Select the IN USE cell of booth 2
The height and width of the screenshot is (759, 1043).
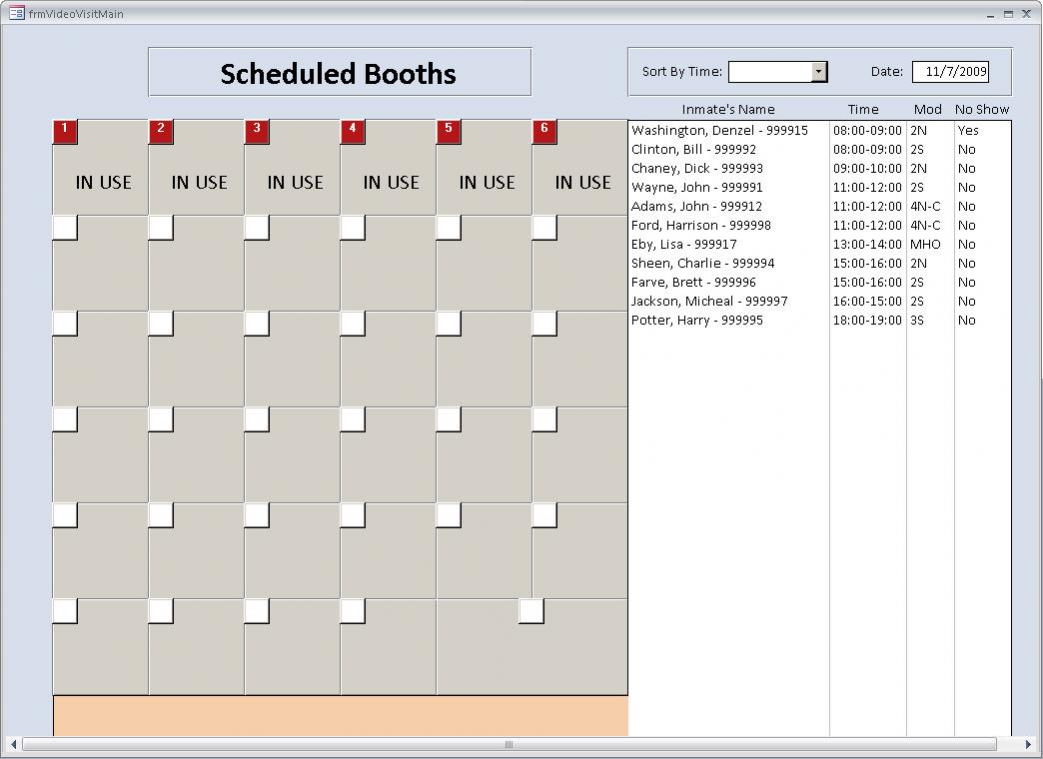pos(197,168)
